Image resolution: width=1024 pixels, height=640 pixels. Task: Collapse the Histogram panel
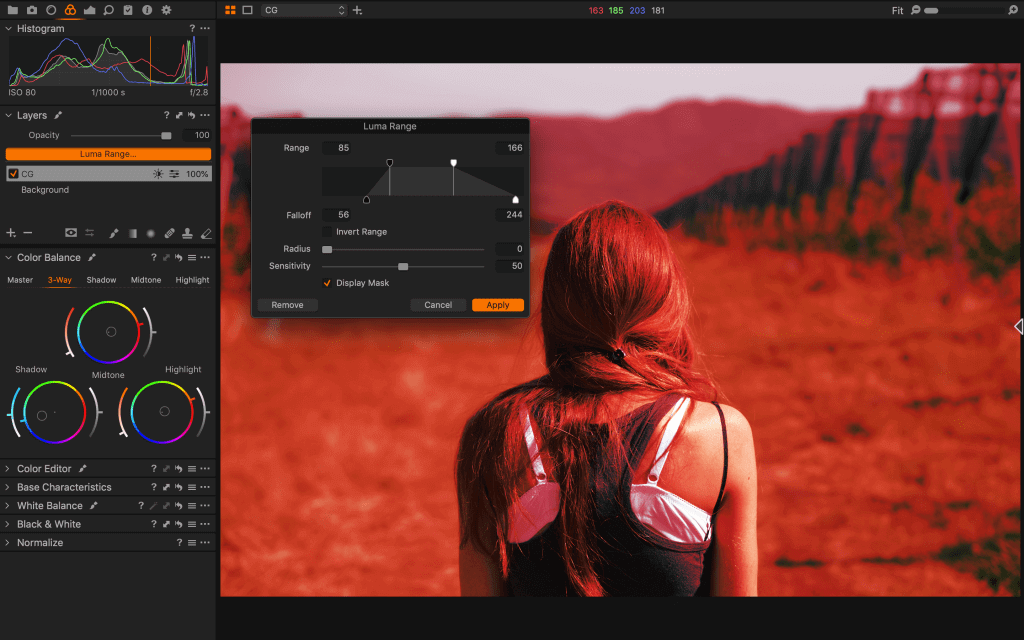(x=8, y=28)
